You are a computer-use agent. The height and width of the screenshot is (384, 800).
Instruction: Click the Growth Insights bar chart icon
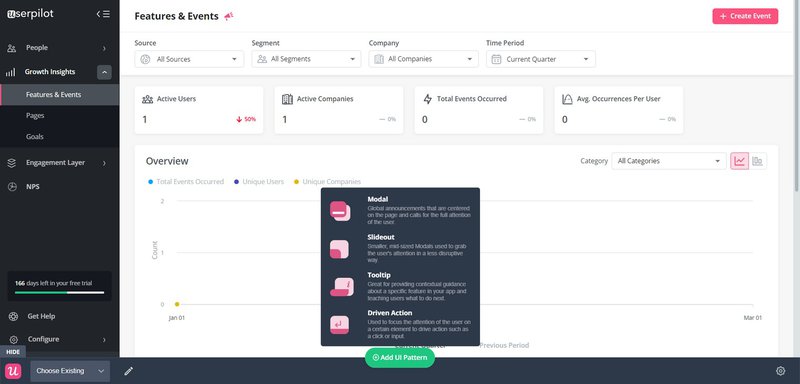tap(10, 72)
